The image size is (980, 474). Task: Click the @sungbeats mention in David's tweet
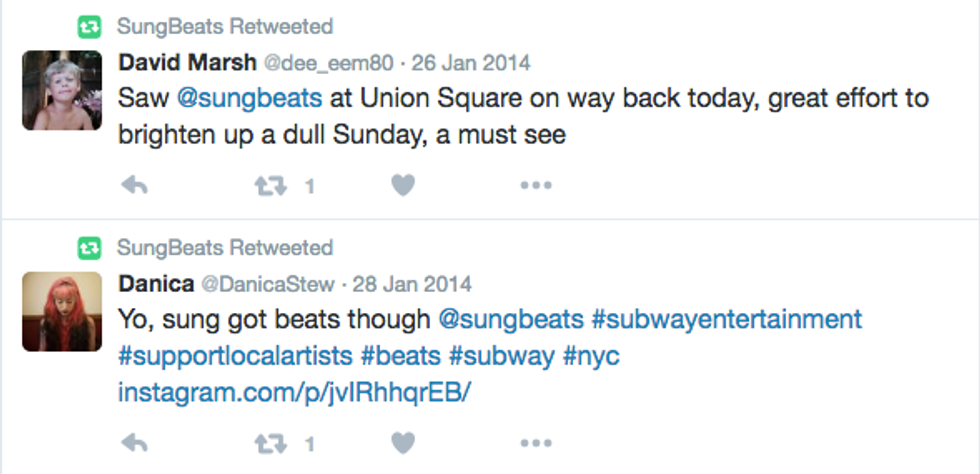[249, 98]
